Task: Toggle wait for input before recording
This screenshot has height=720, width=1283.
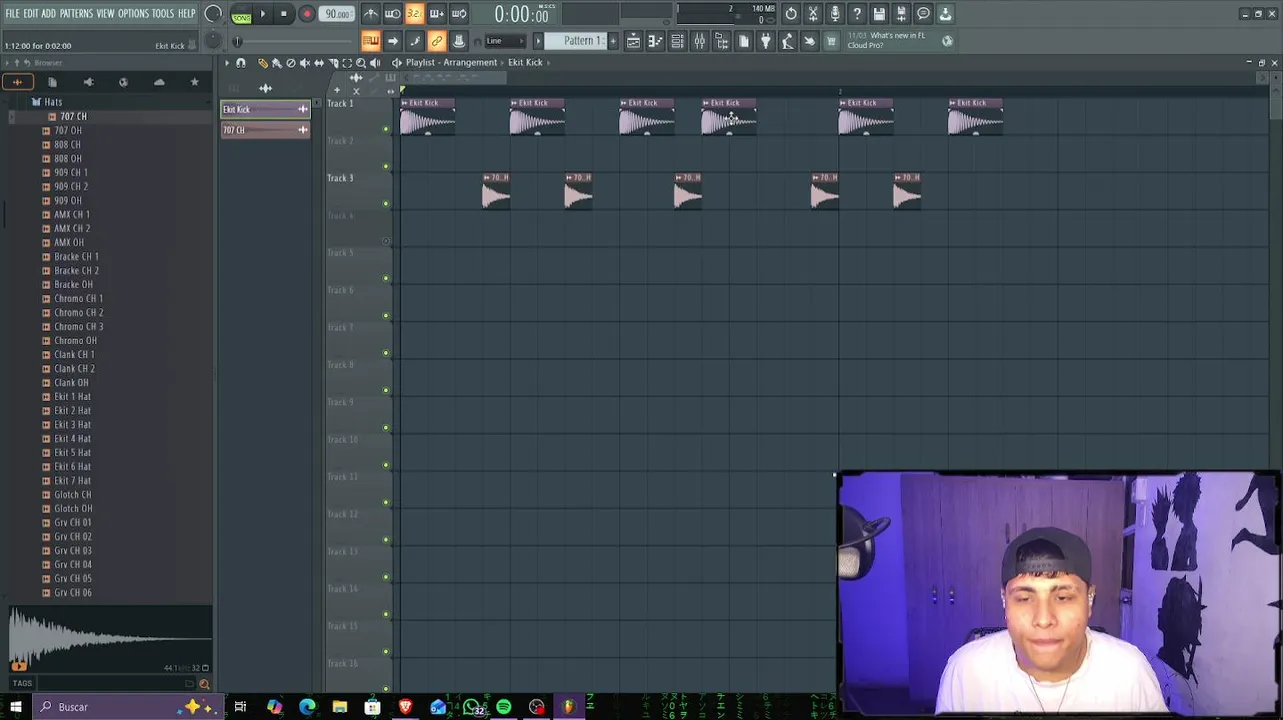Action: (392, 14)
